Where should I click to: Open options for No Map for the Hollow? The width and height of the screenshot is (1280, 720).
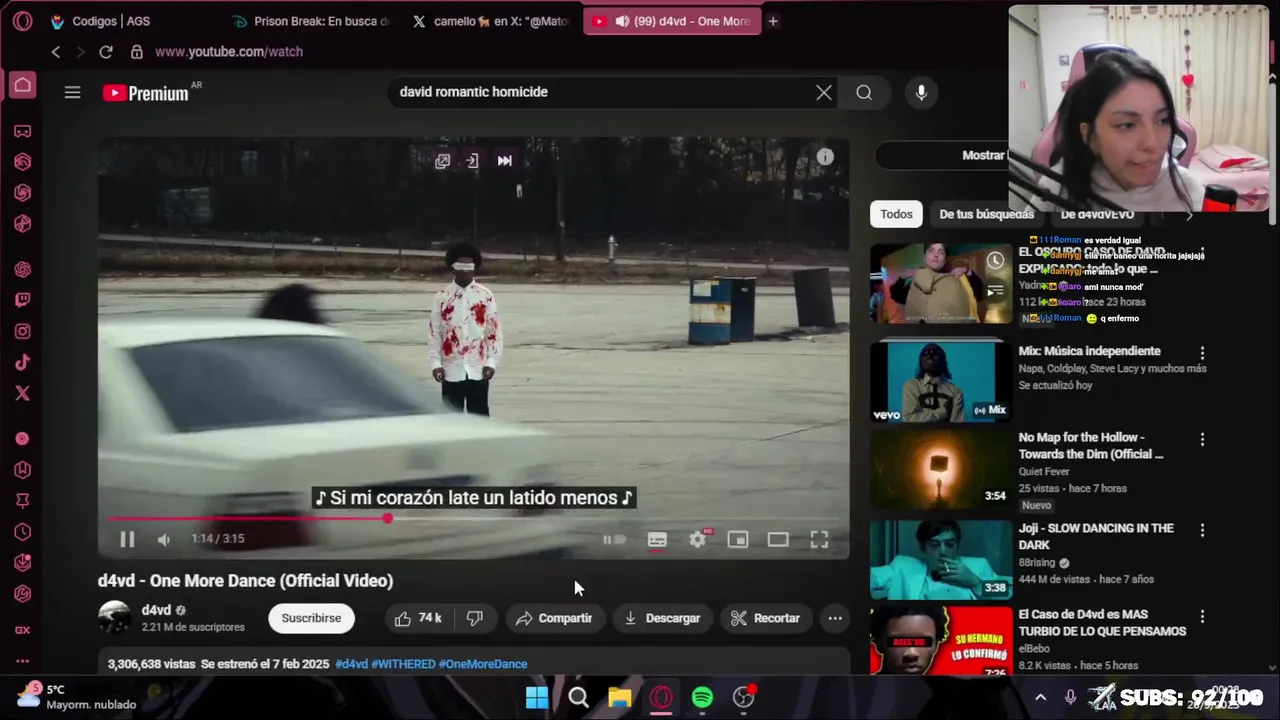(x=1202, y=440)
